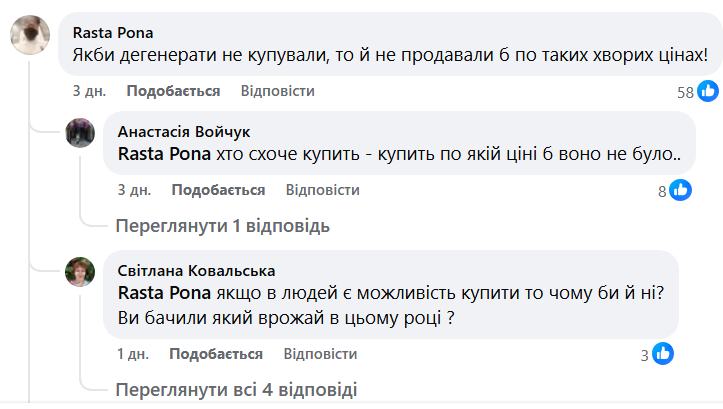
Task: Click the like reaction icon showing 8
Action: [x=681, y=190]
